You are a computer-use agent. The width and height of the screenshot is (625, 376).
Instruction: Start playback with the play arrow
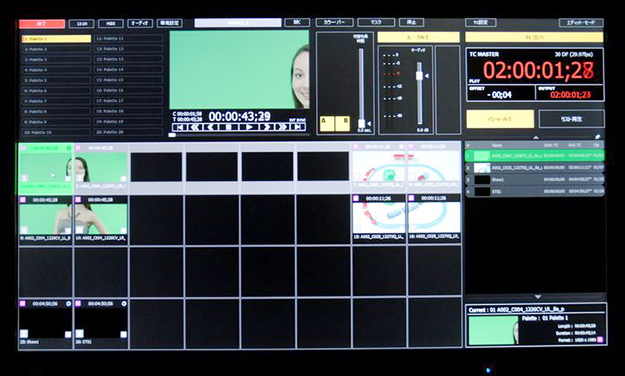(249, 127)
